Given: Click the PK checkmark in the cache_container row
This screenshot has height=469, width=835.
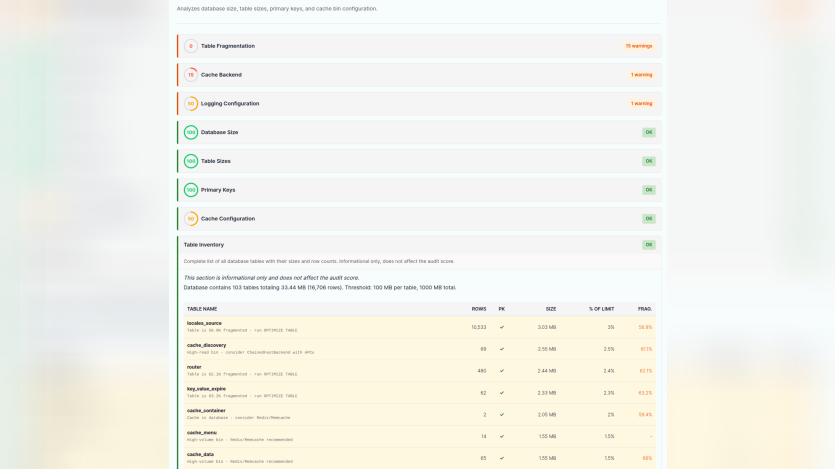Looking at the screenshot, I should pos(502,415).
